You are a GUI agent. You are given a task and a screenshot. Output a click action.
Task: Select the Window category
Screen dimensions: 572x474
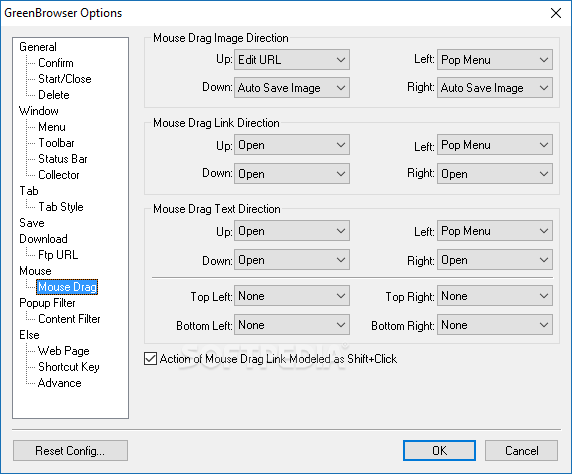coord(39,111)
